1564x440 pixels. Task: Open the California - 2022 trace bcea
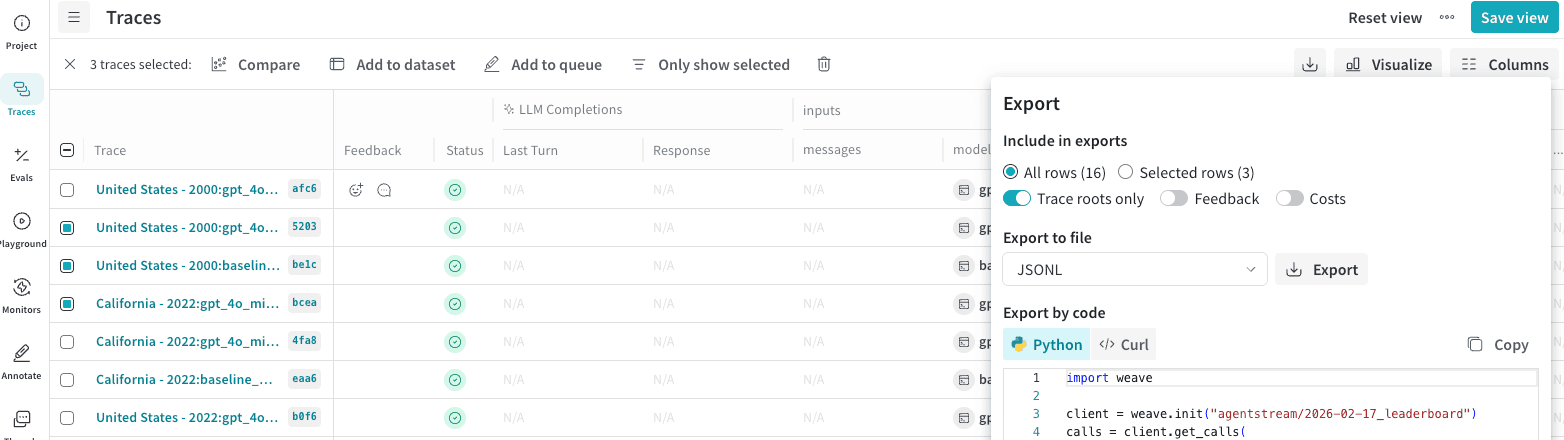click(187, 303)
